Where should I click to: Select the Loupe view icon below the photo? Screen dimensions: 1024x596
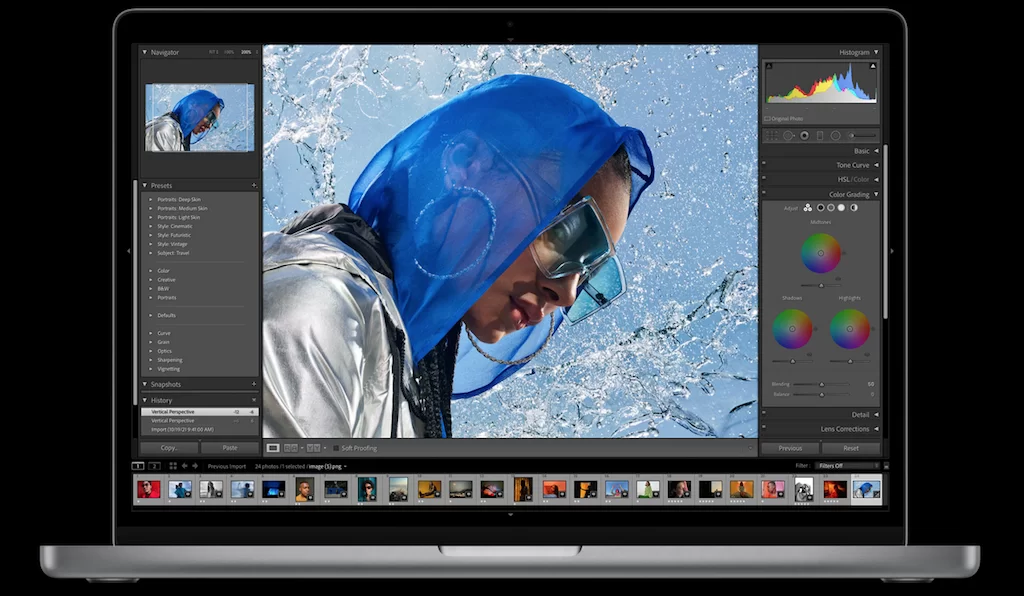tap(272, 448)
